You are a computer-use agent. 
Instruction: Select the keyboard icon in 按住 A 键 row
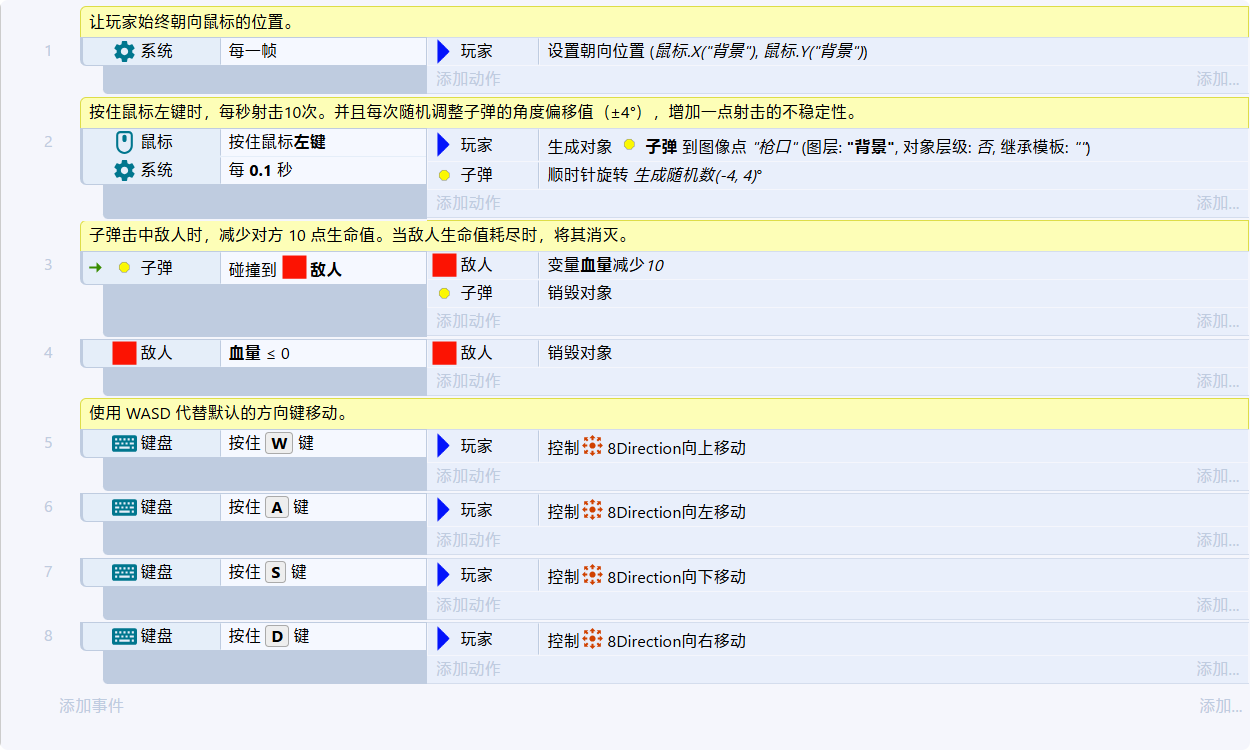pos(124,508)
